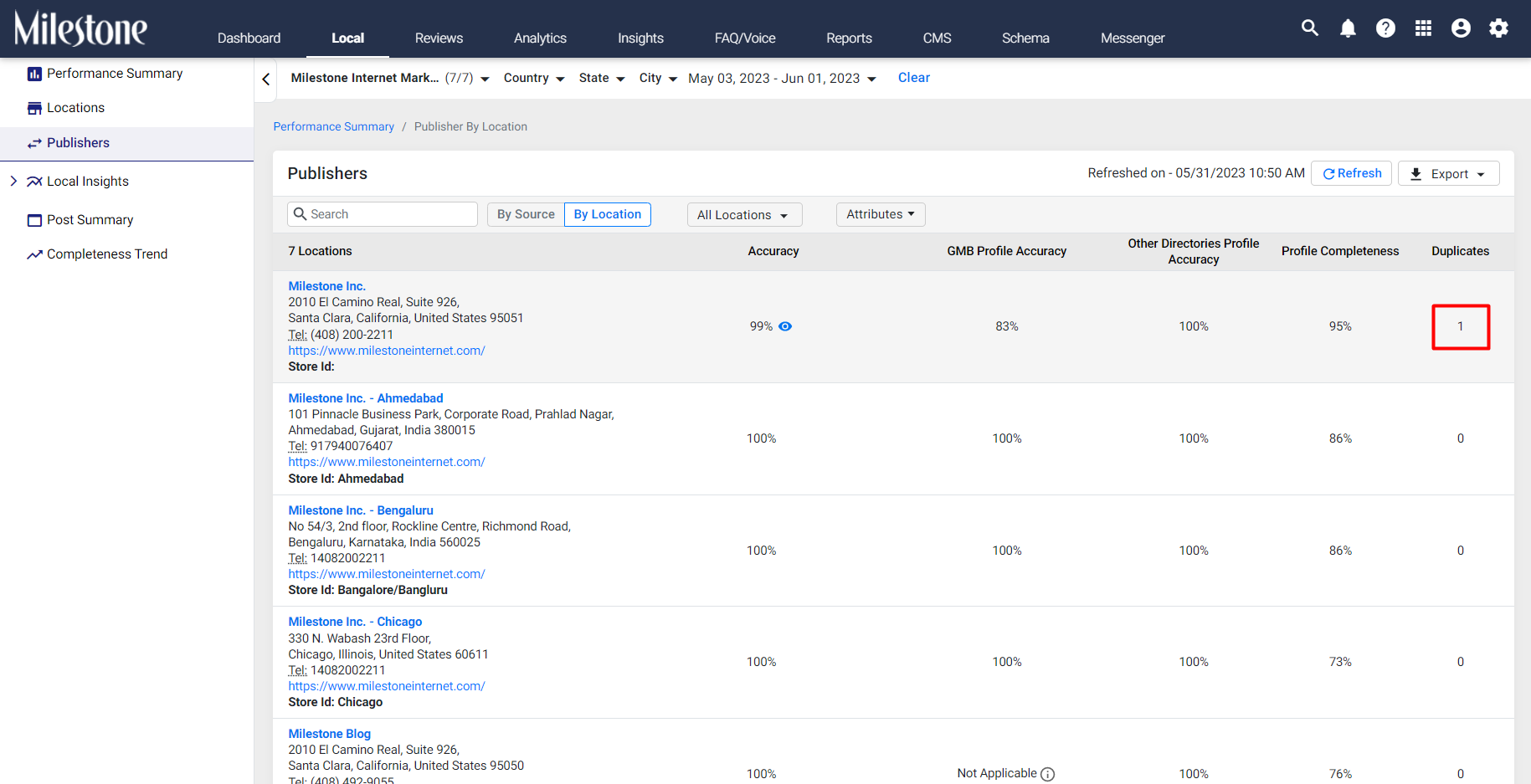1531x784 pixels.
Task: Open the Milestone Inc. - Chicago link
Action: click(x=355, y=622)
